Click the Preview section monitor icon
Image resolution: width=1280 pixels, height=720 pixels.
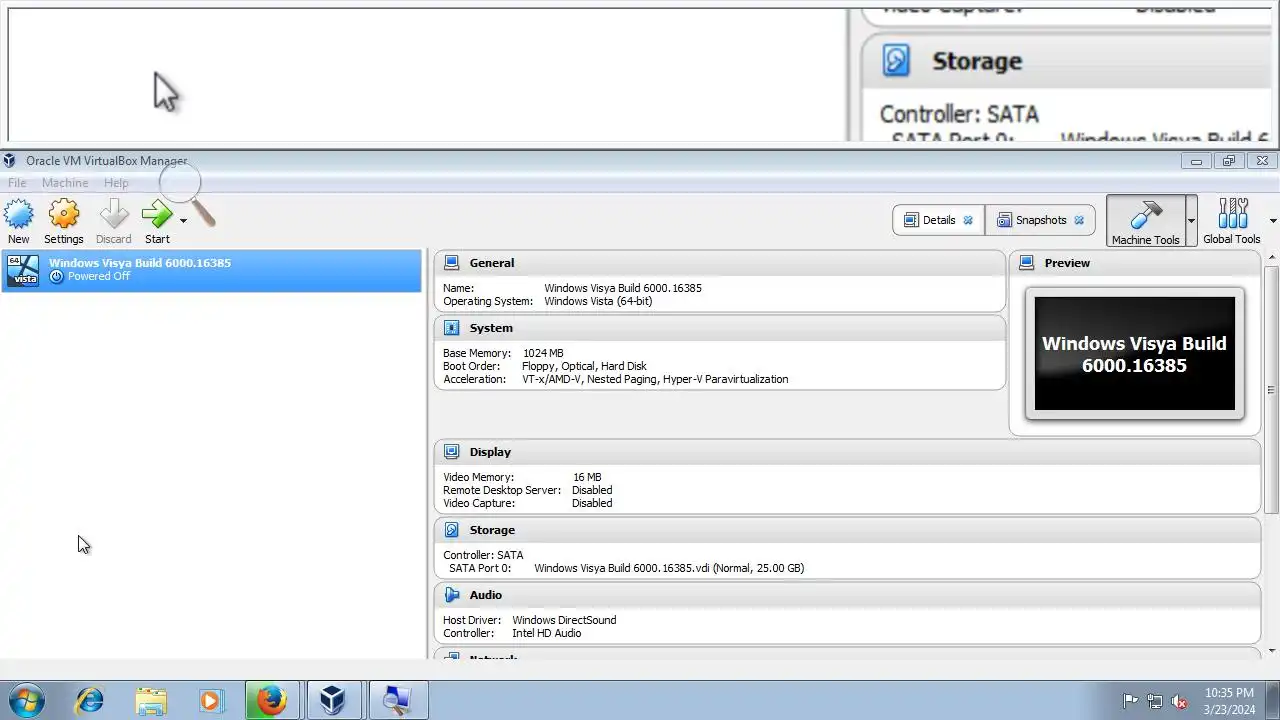coord(1026,263)
